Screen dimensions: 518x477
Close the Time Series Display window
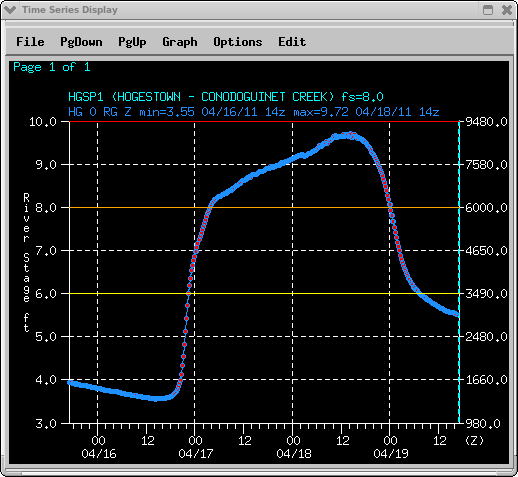pos(507,10)
